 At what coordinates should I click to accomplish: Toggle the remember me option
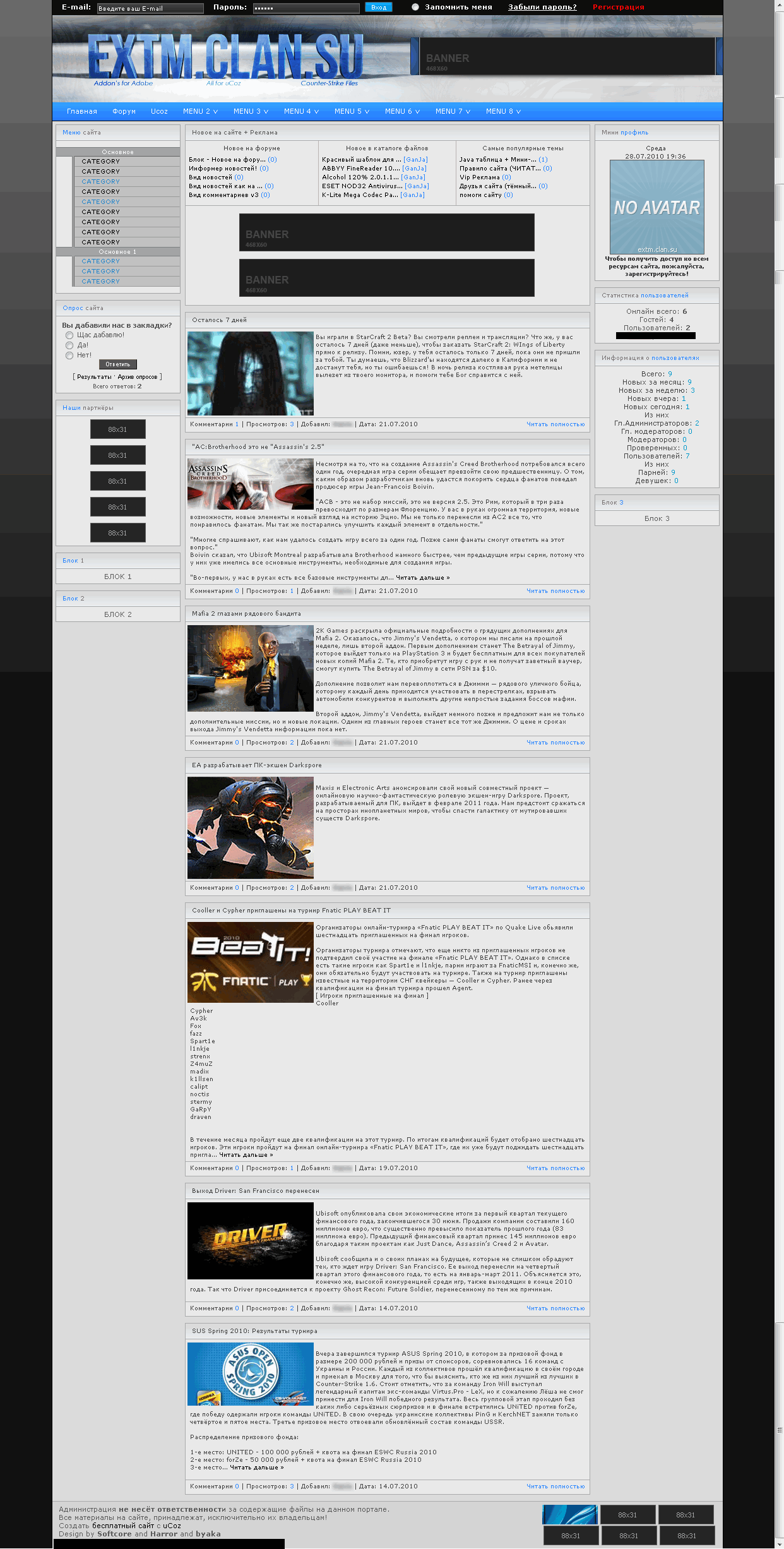(x=415, y=8)
